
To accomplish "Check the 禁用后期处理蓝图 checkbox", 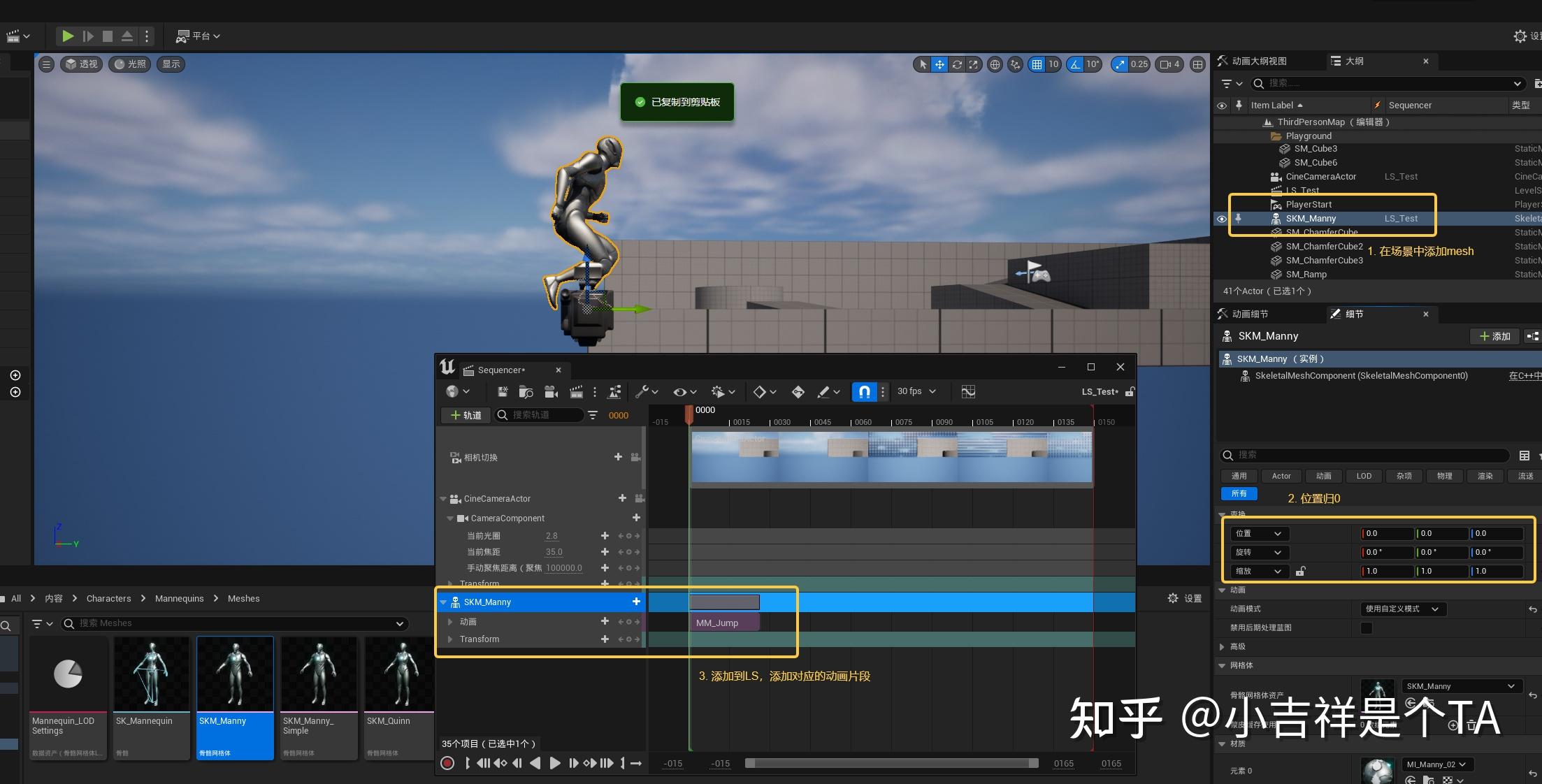I will tap(1367, 627).
